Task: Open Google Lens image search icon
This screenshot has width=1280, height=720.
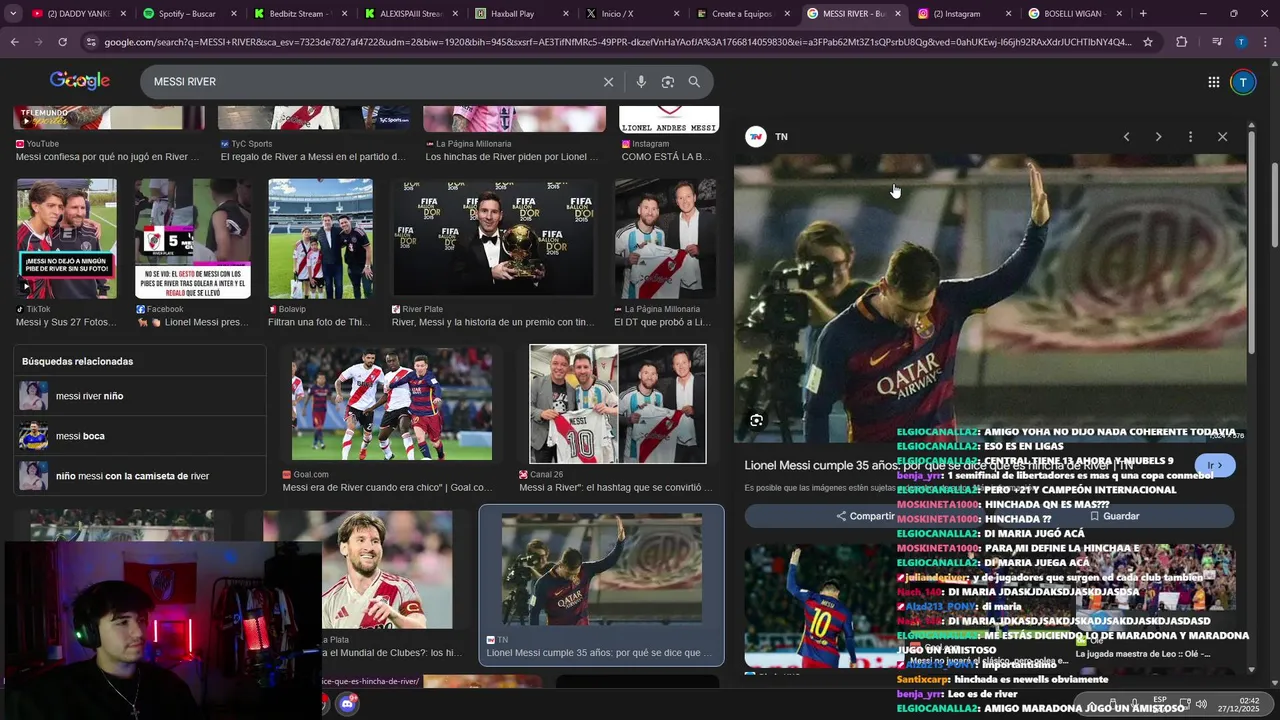Action: [668, 82]
